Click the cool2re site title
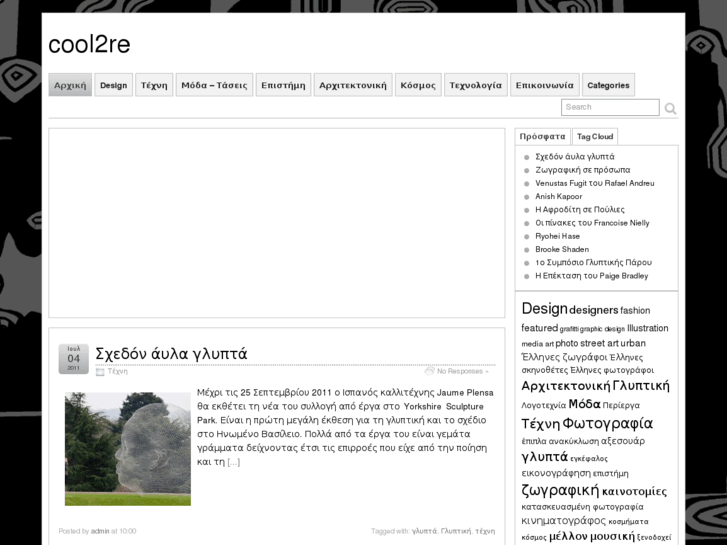The image size is (727, 545). (x=89, y=45)
